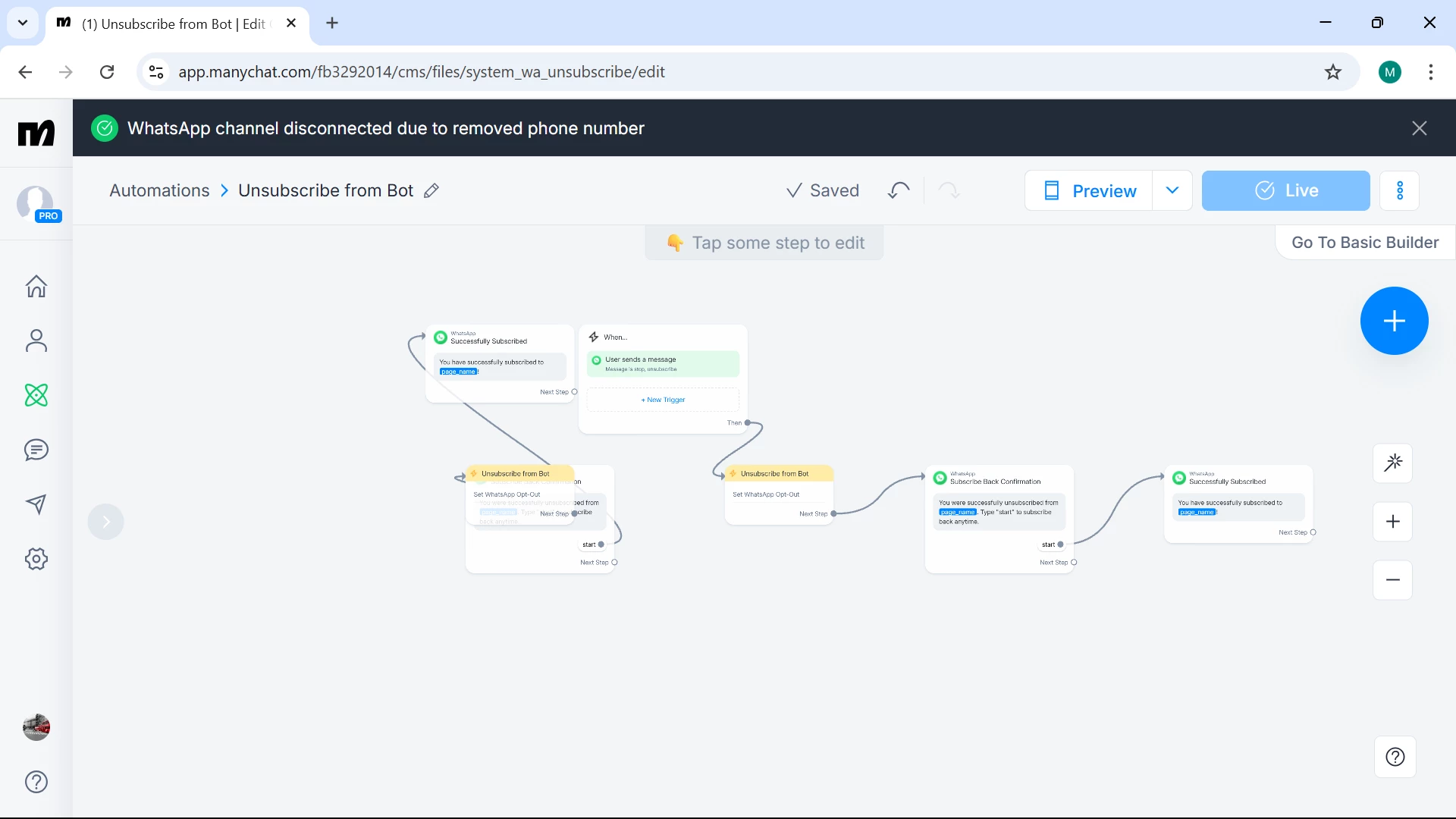Bookmark this page with the star
Screen dimensions: 1456x819
[x=1333, y=72]
